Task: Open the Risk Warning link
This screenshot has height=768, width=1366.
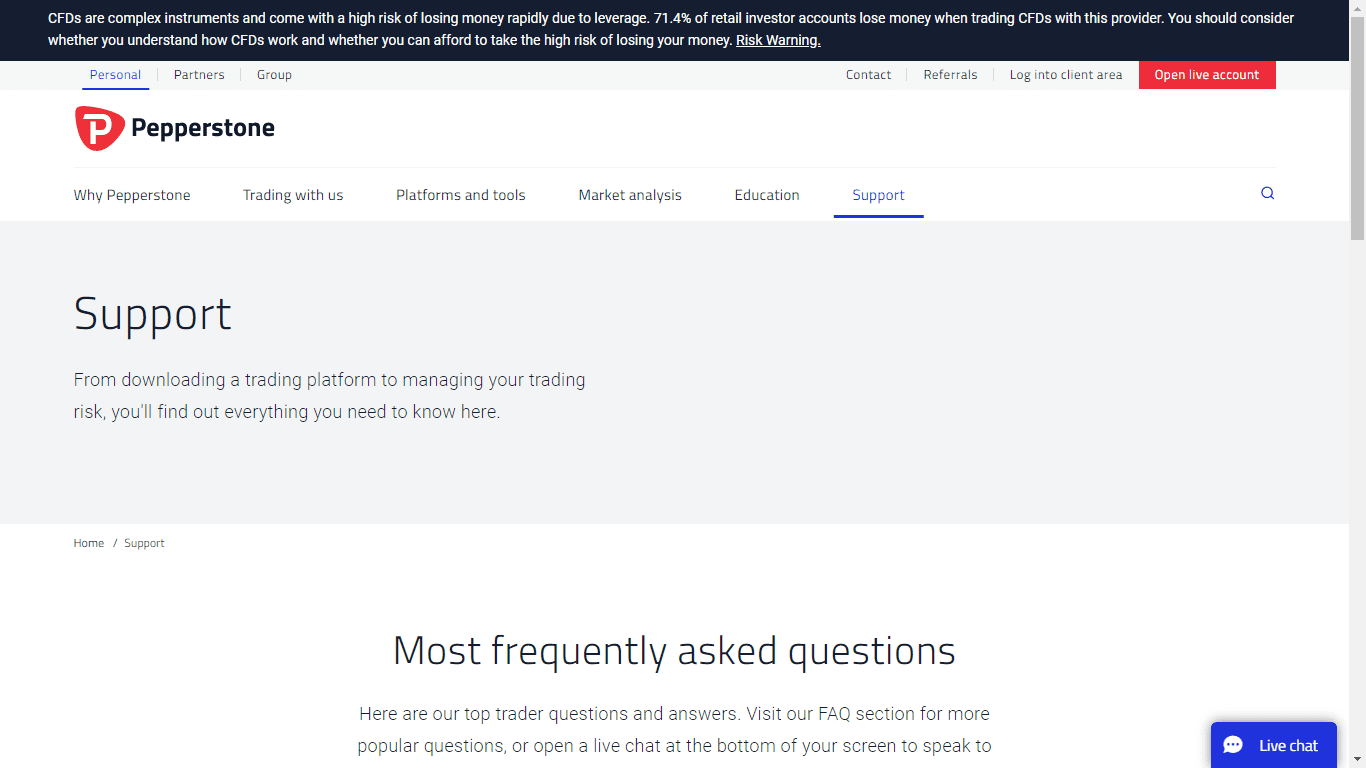Action: point(778,40)
